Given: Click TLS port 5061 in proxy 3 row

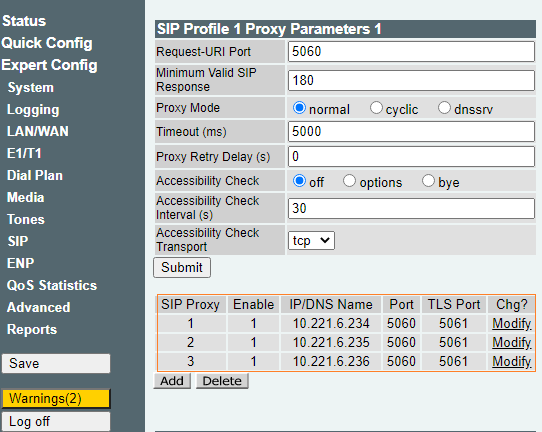Looking at the screenshot, I should click(454, 361).
